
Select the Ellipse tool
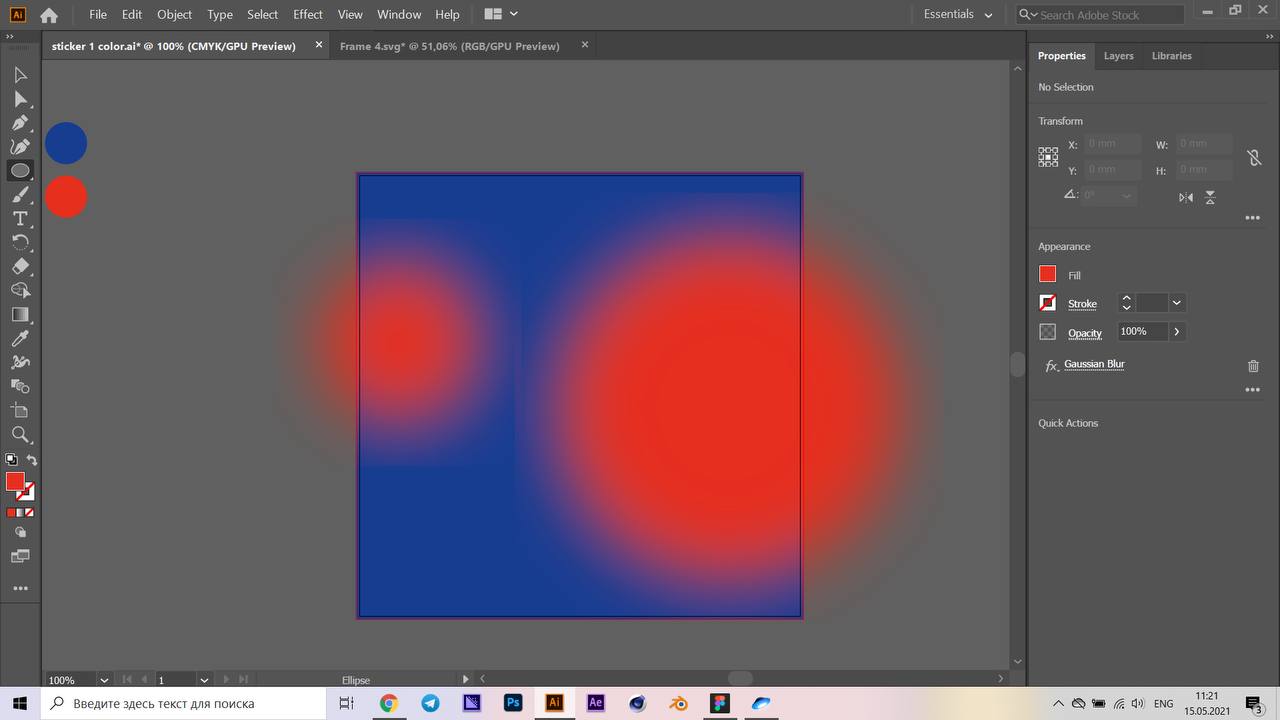pos(20,171)
